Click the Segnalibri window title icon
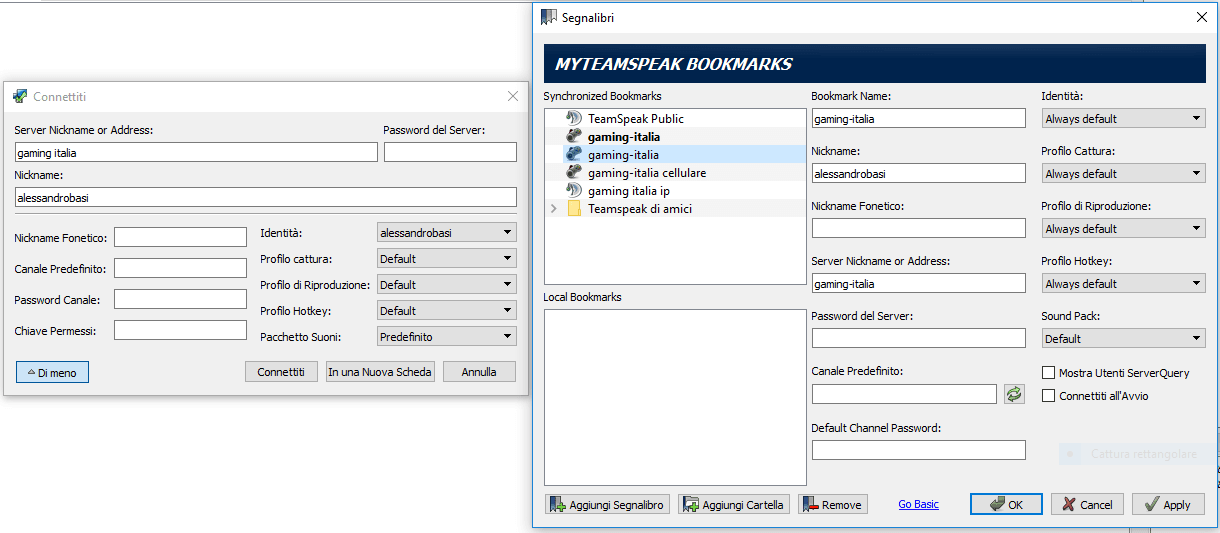The height and width of the screenshot is (533, 1220). (548, 17)
